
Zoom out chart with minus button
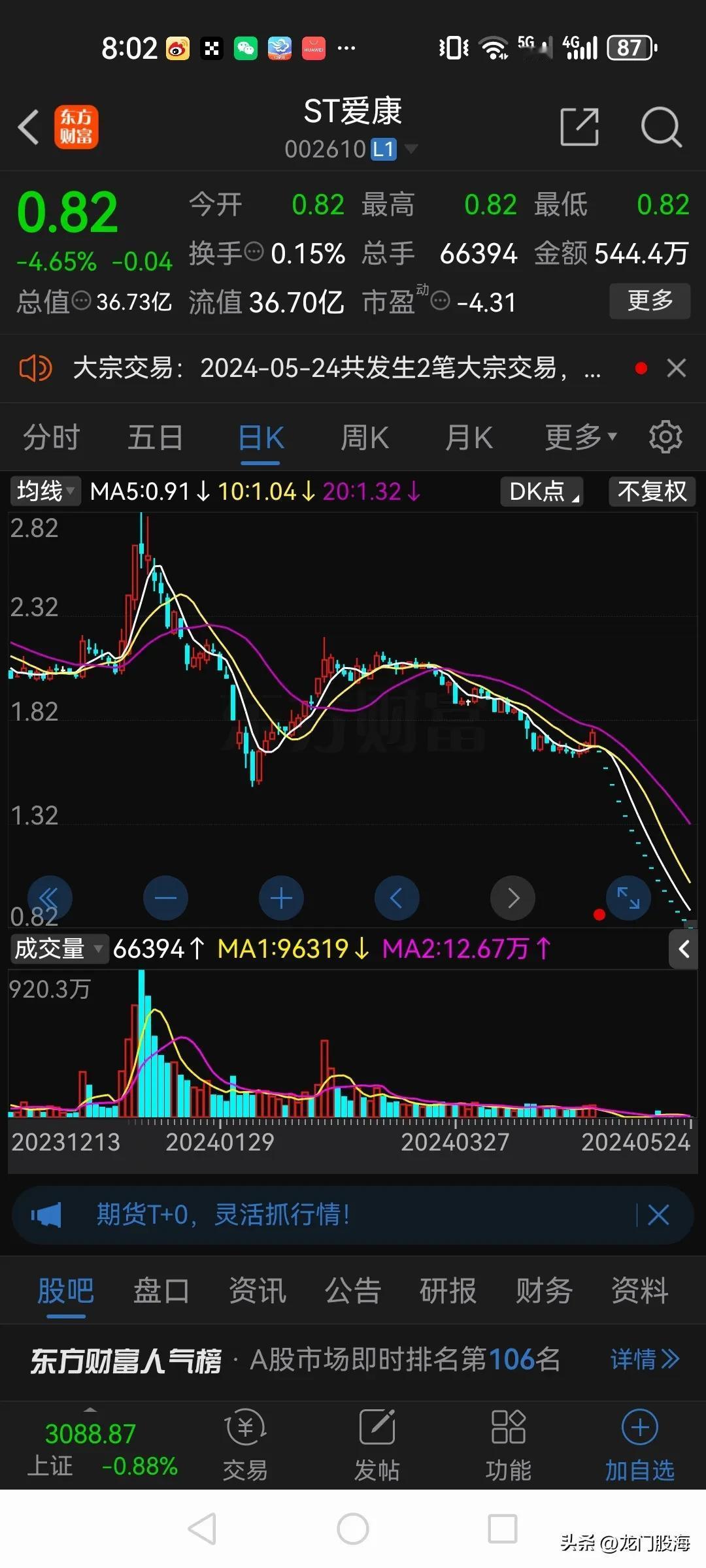point(165,898)
